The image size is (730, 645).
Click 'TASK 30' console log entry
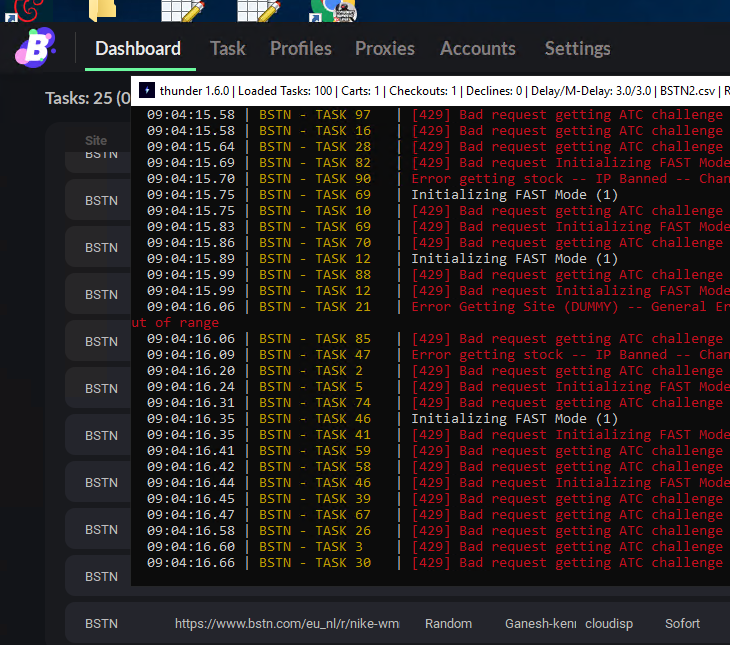pos(343,563)
